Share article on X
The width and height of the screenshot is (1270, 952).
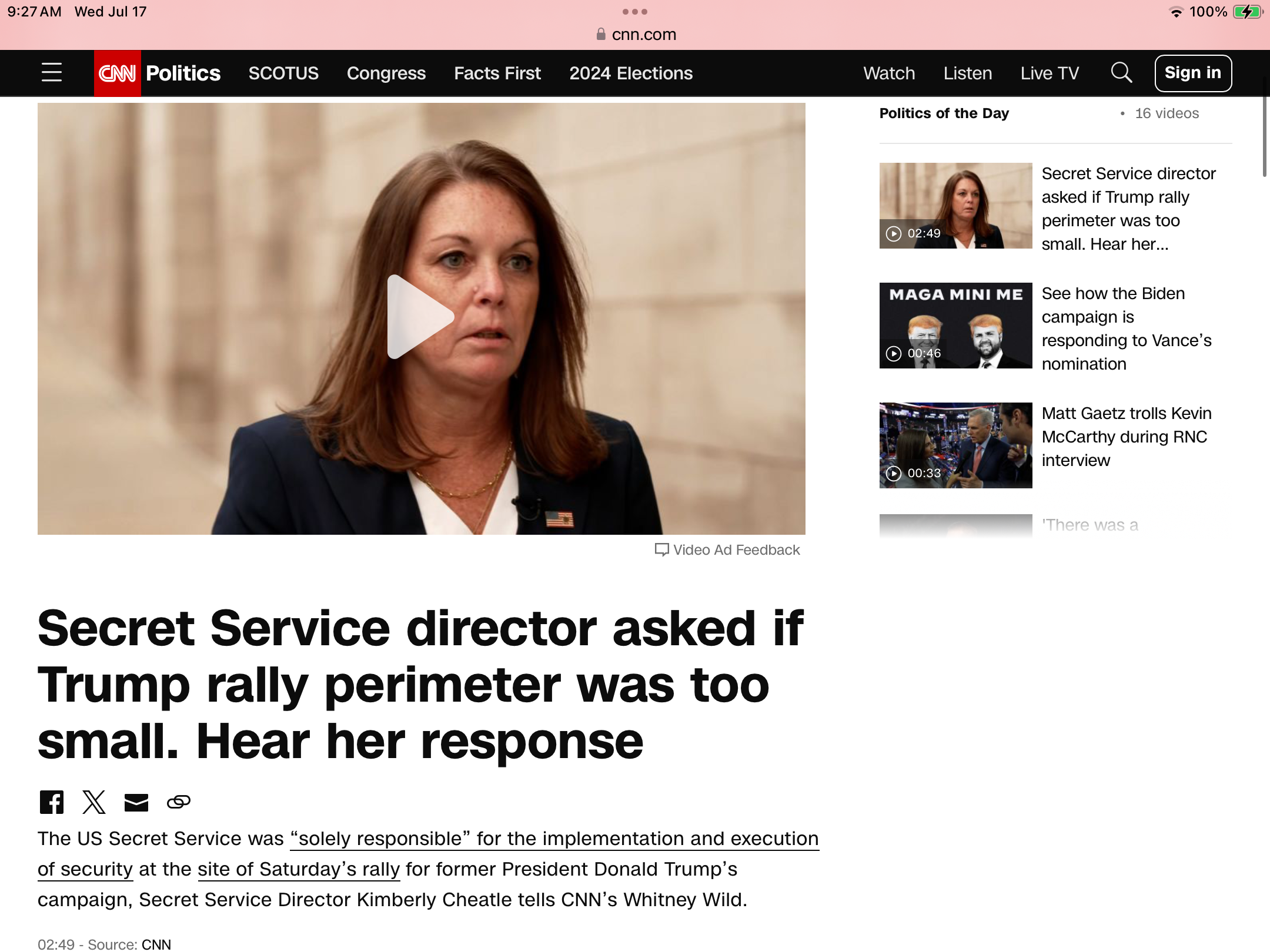(x=94, y=802)
